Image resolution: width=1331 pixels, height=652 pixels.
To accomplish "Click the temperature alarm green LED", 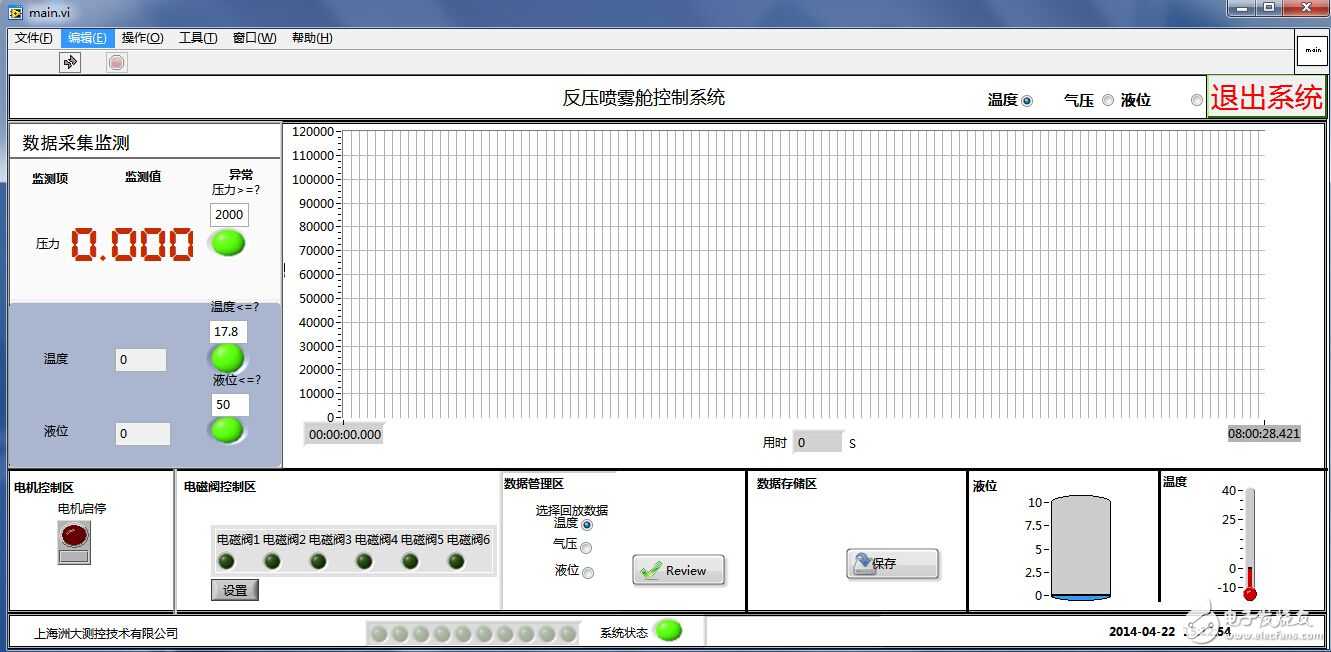I will [x=228, y=357].
